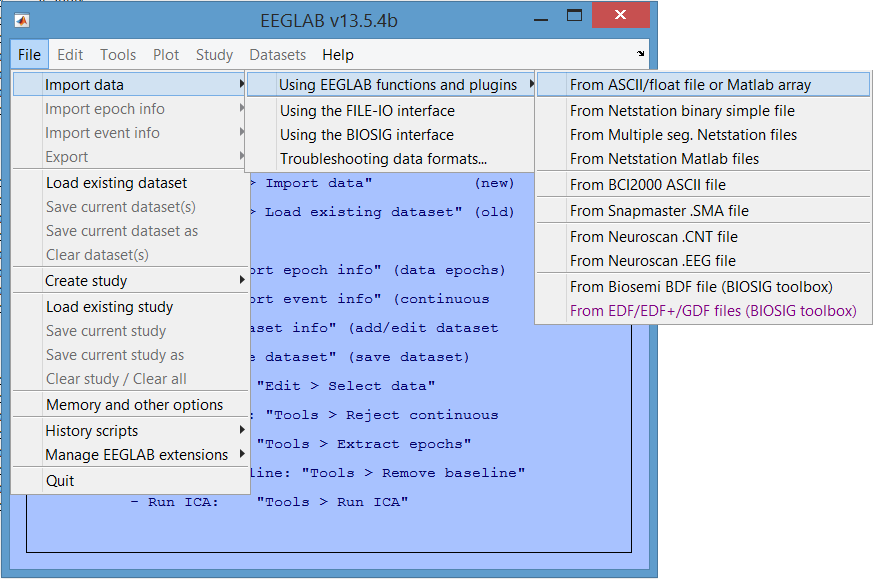
Task: Open the Help menu
Action: pos(338,55)
